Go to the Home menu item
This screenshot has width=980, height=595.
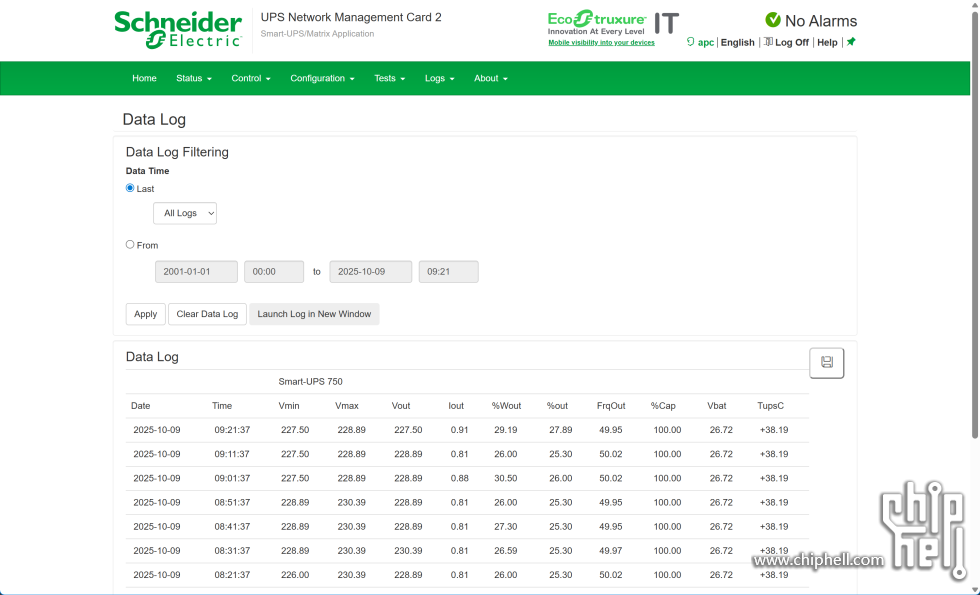coord(144,78)
